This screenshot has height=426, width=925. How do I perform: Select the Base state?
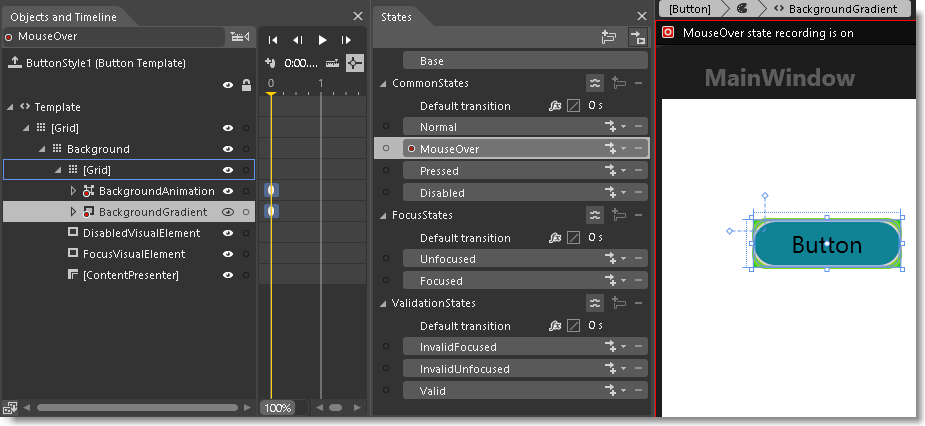[432, 61]
